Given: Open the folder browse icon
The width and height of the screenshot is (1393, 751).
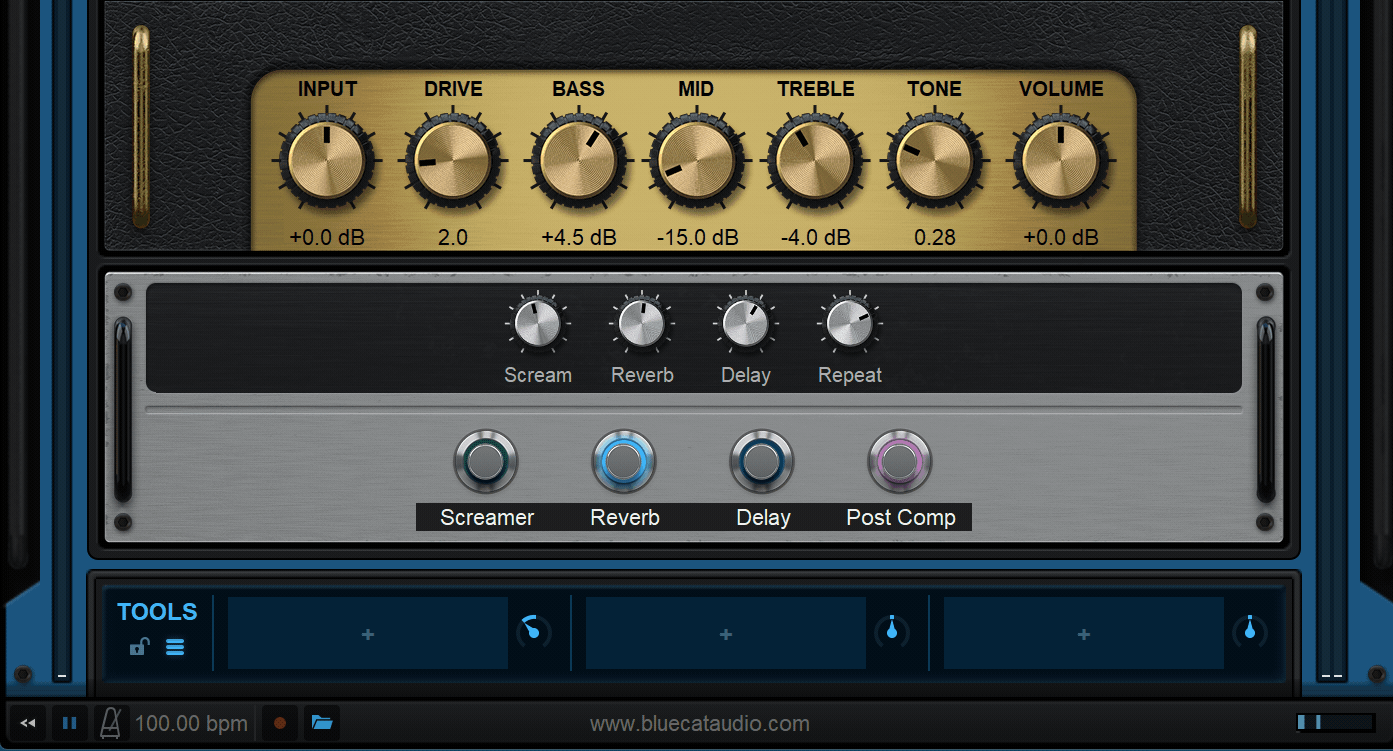Looking at the screenshot, I should pos(321,723).
